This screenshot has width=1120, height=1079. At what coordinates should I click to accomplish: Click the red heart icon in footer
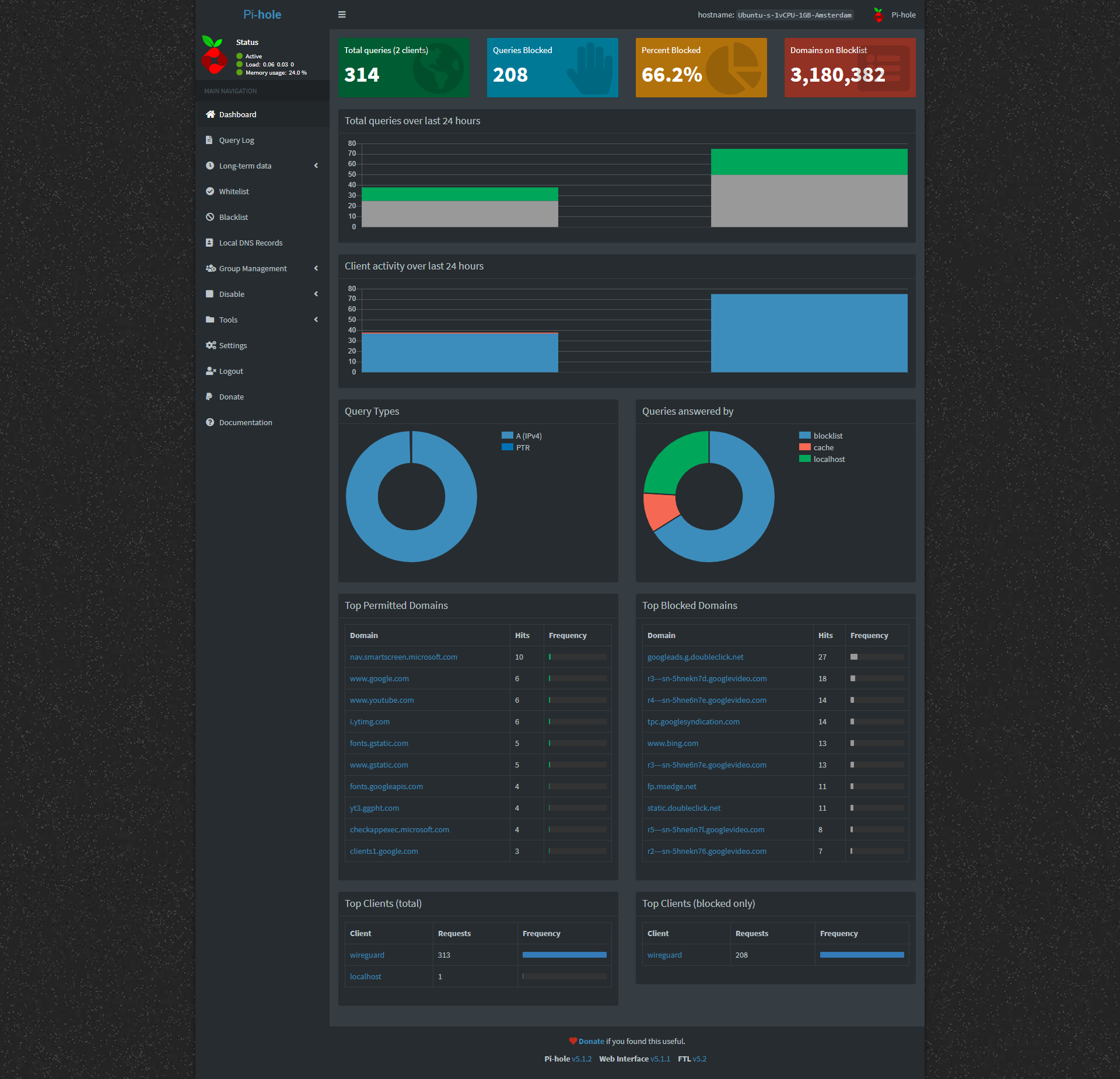tap(573, 1041)
